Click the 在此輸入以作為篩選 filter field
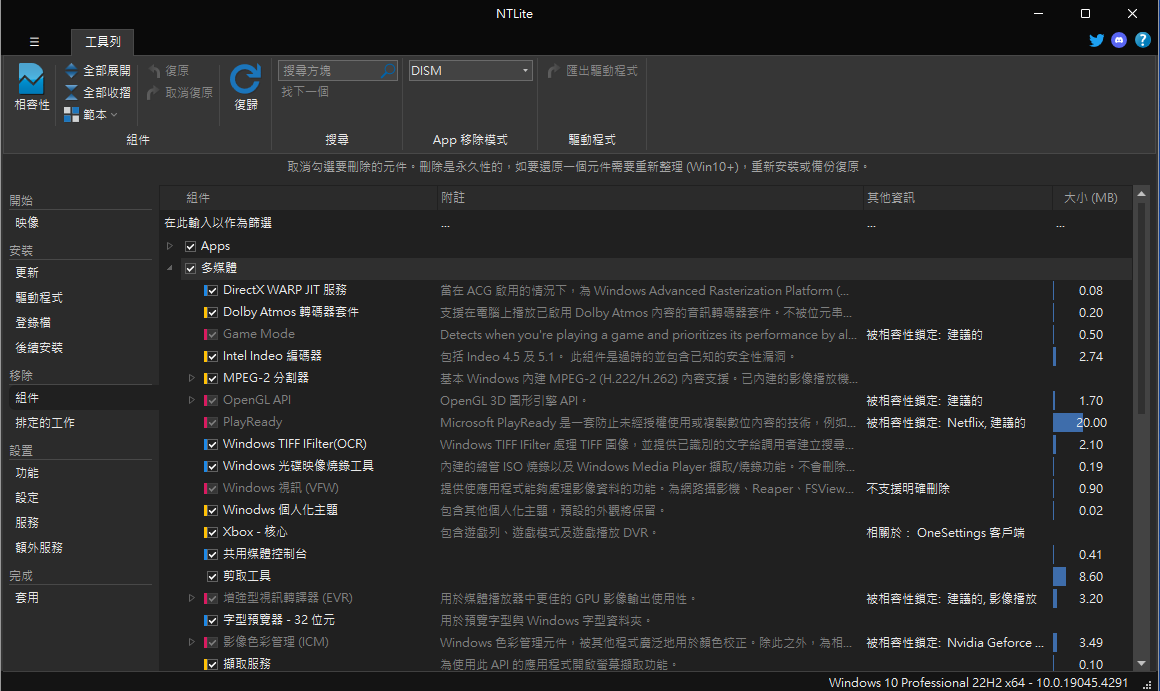Screen dimensions: 1160x691 [x=300, y=223]
